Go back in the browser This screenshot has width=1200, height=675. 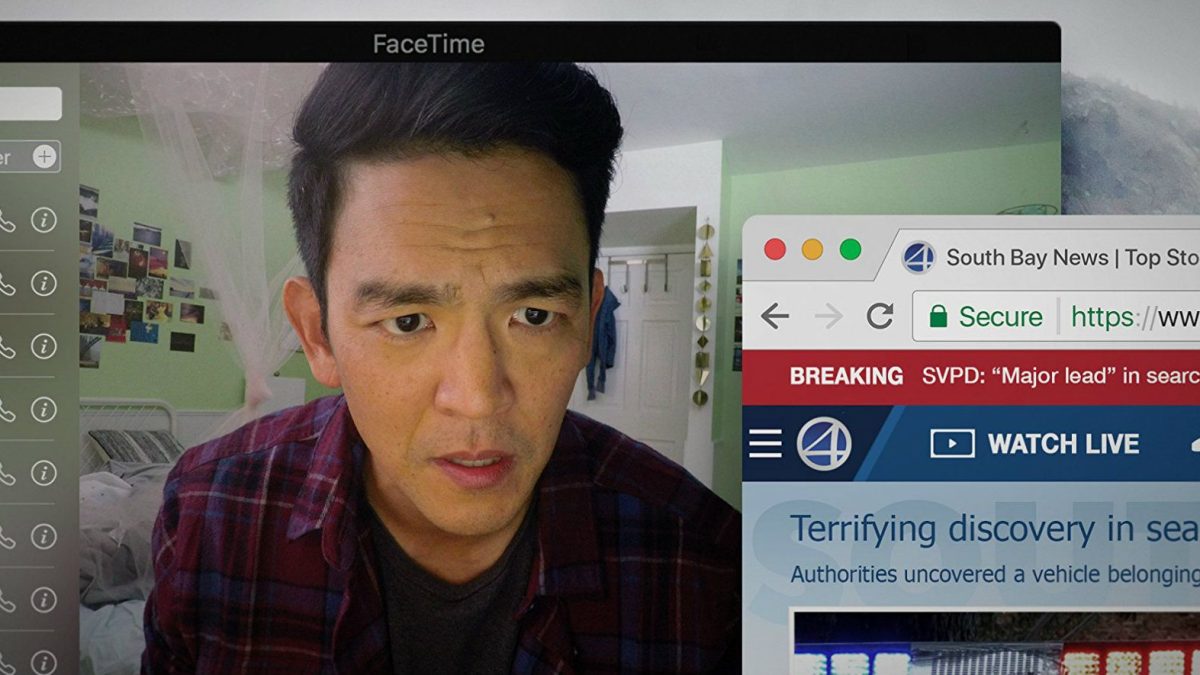(774, 317)
